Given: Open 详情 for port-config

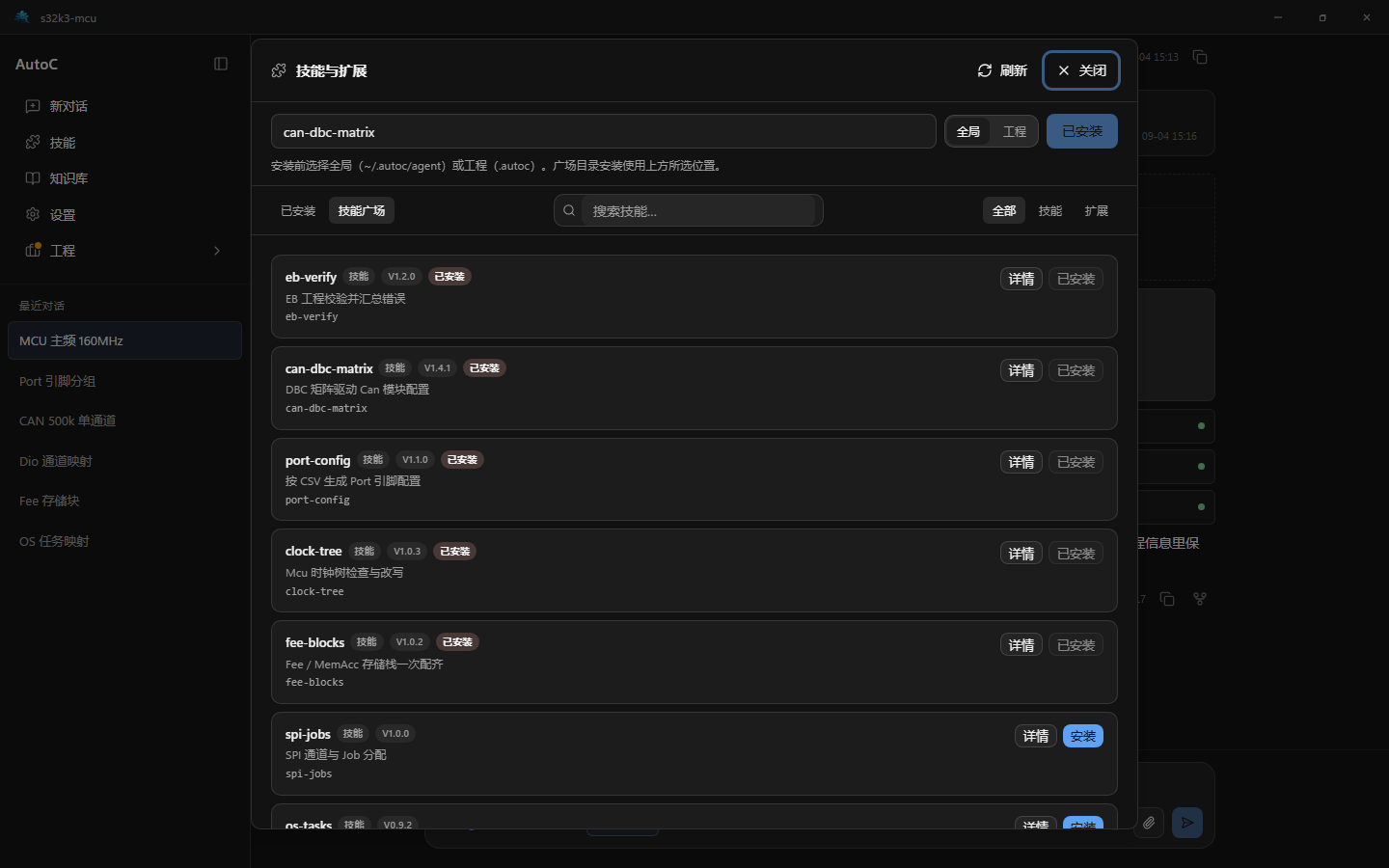Looking at the screenshot, I should pyautogui.click(x=1021, y=462).
